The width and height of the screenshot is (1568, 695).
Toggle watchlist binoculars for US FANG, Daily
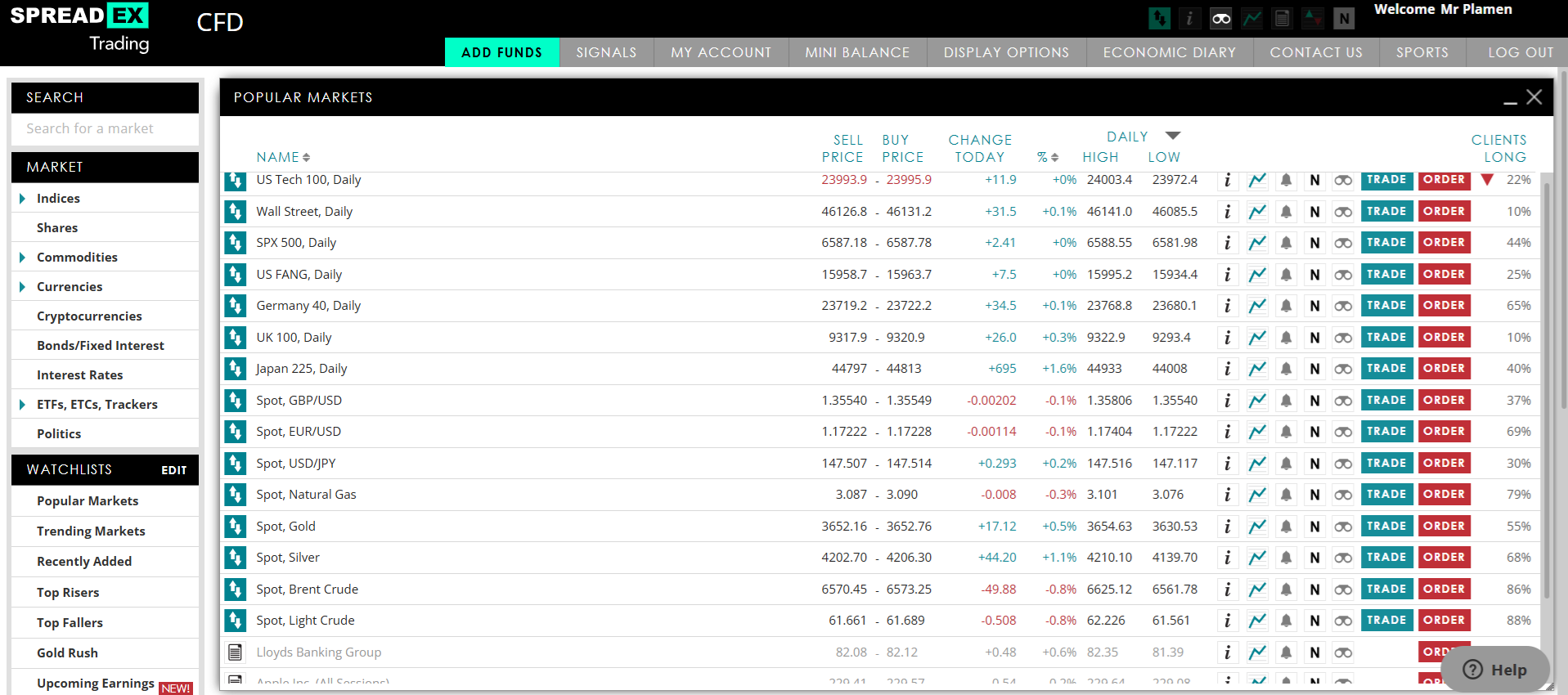click(1343, 275)
